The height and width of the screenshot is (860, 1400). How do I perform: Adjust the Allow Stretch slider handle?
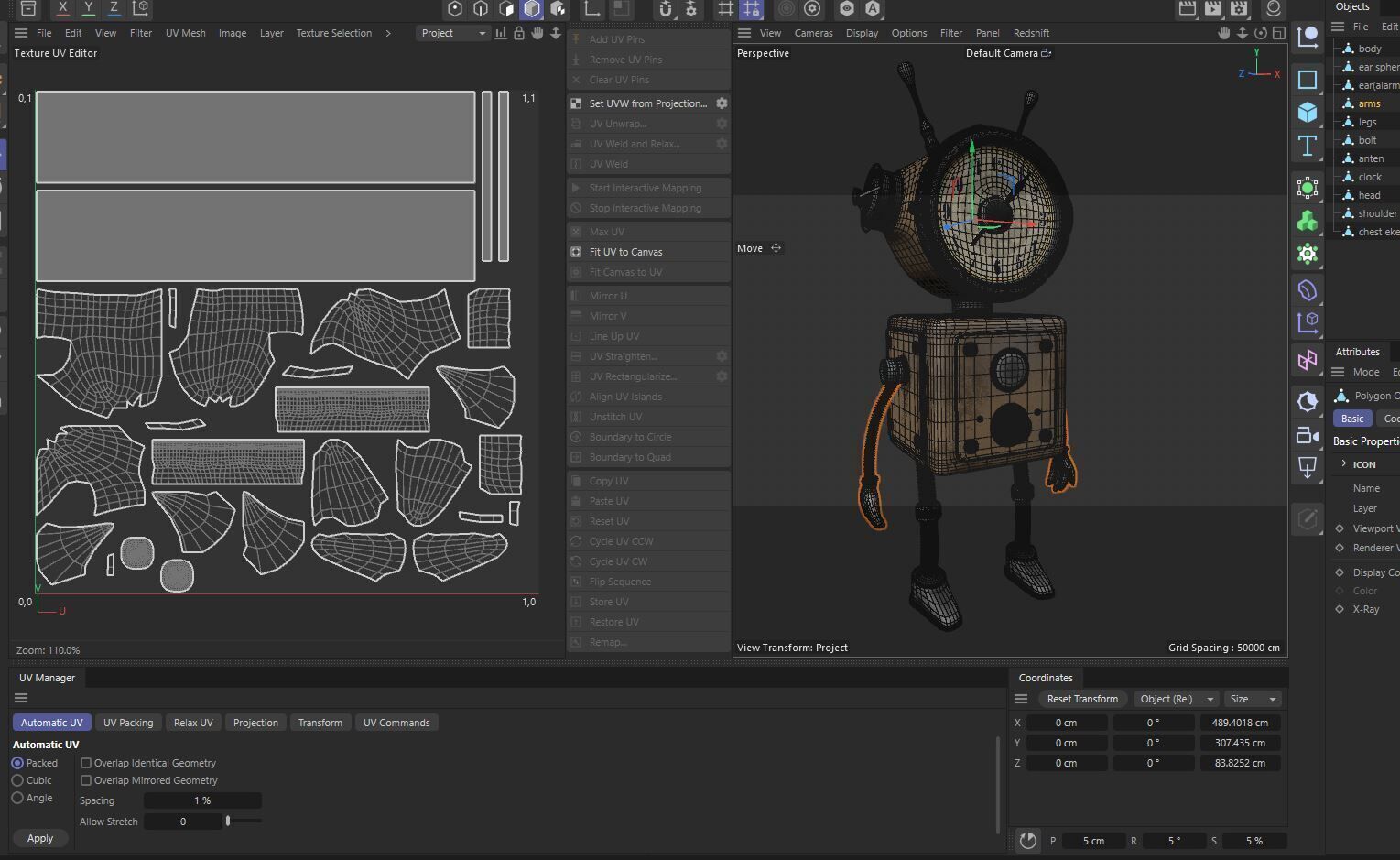(228, 822)
